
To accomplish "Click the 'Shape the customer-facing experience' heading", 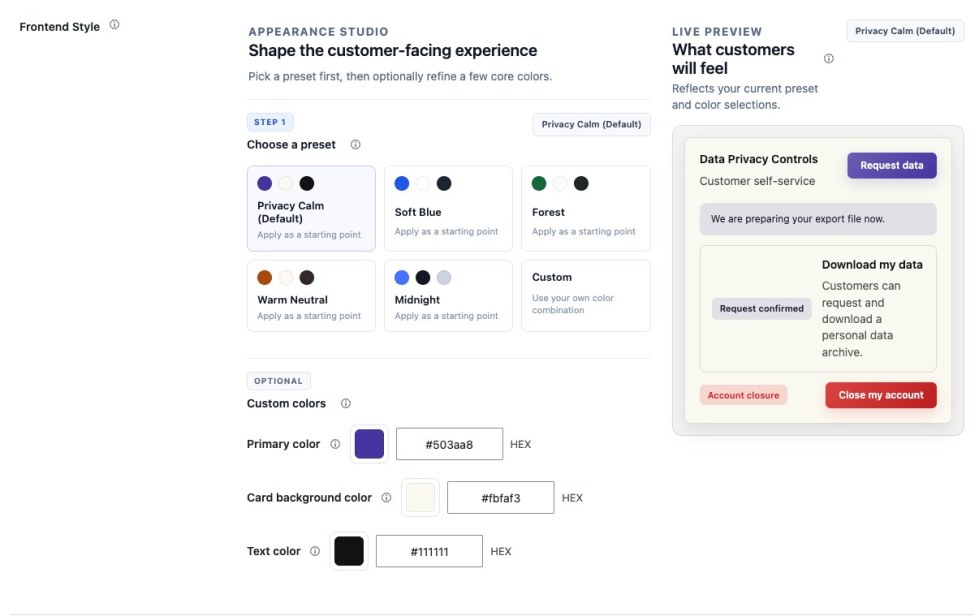I will tap(393, 51).
